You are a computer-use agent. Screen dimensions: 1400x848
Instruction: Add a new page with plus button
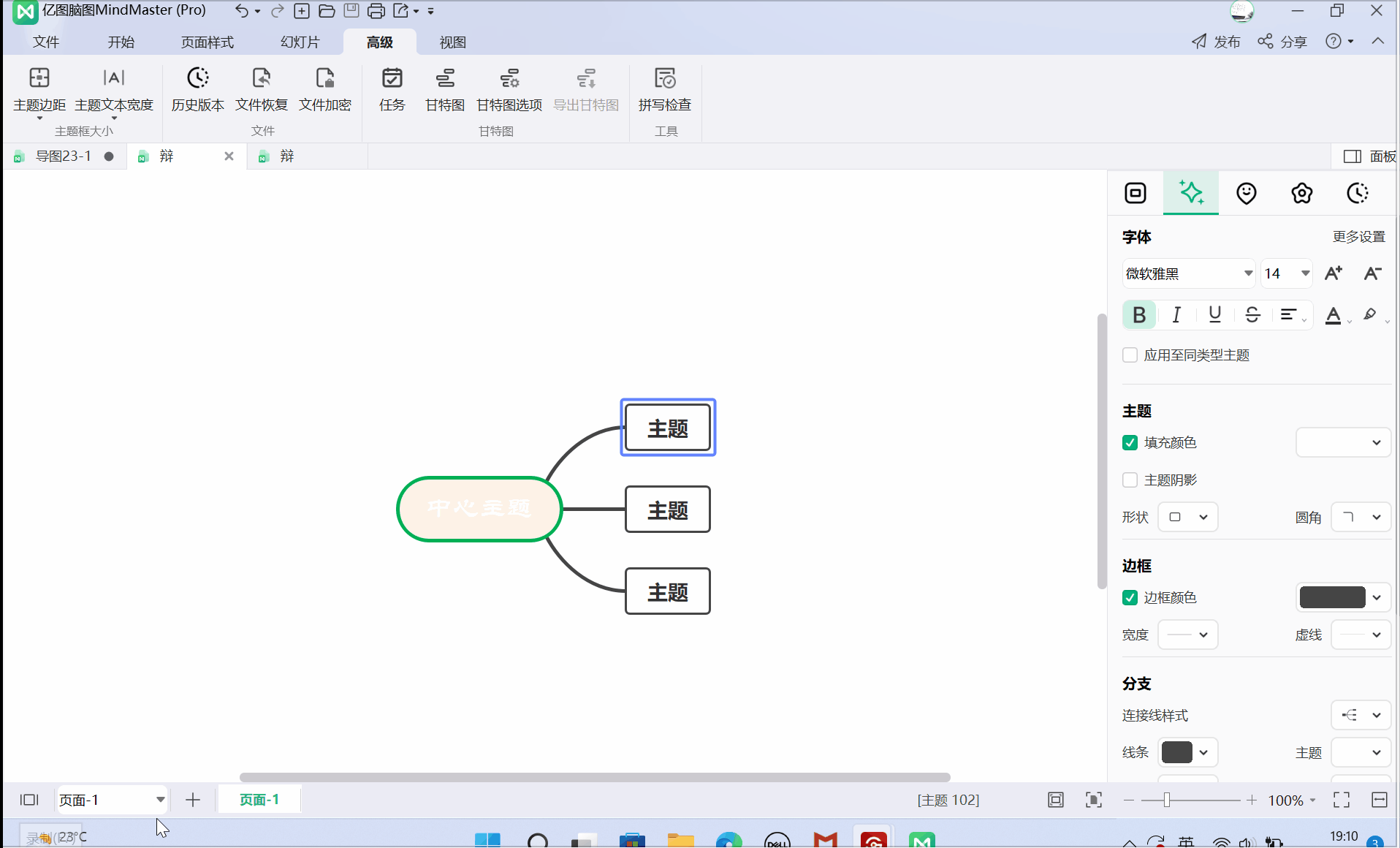tap(193, 800)
